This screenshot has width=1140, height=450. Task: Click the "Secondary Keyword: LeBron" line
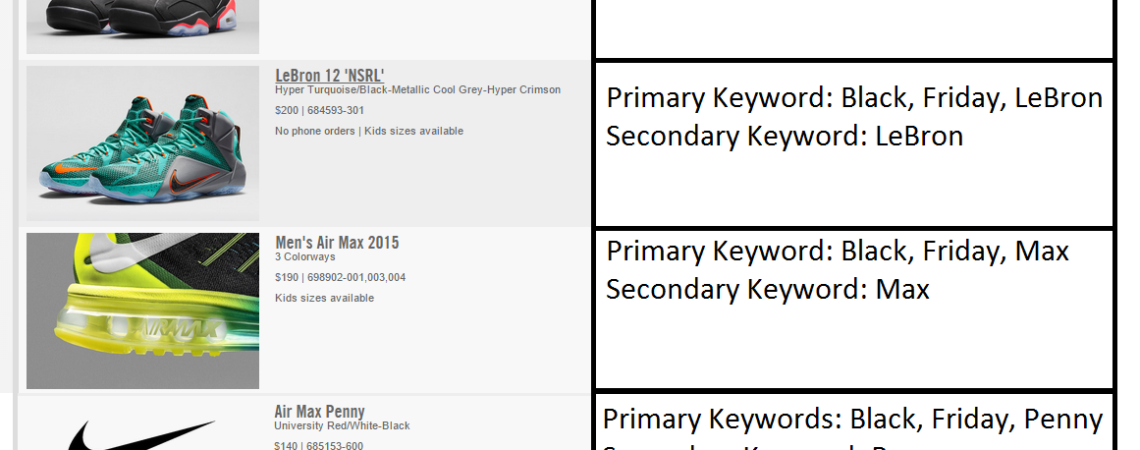pos(784,136)
